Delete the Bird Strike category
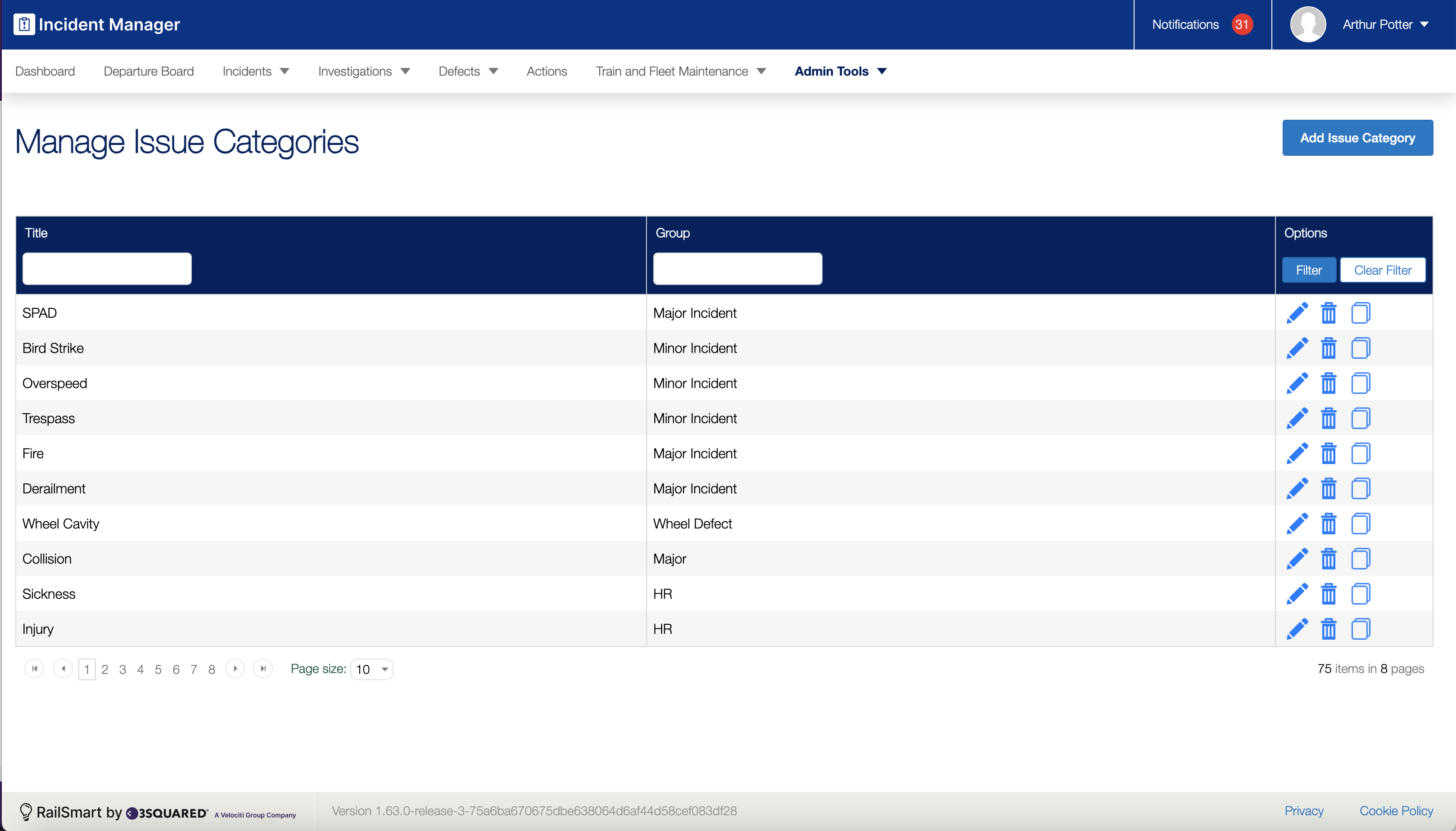 click(1328, 348)
